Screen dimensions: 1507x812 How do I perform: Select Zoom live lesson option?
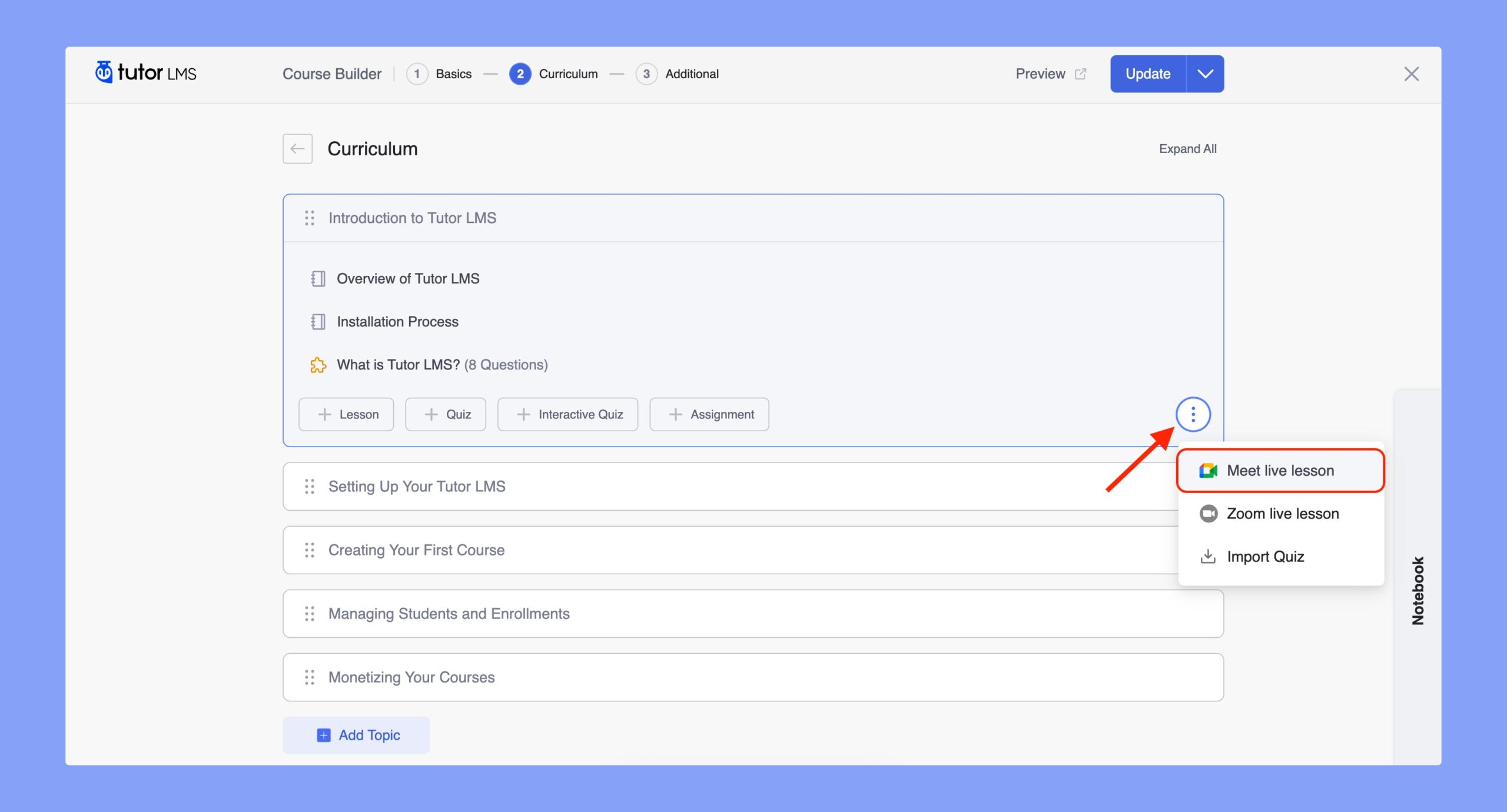1283,513
